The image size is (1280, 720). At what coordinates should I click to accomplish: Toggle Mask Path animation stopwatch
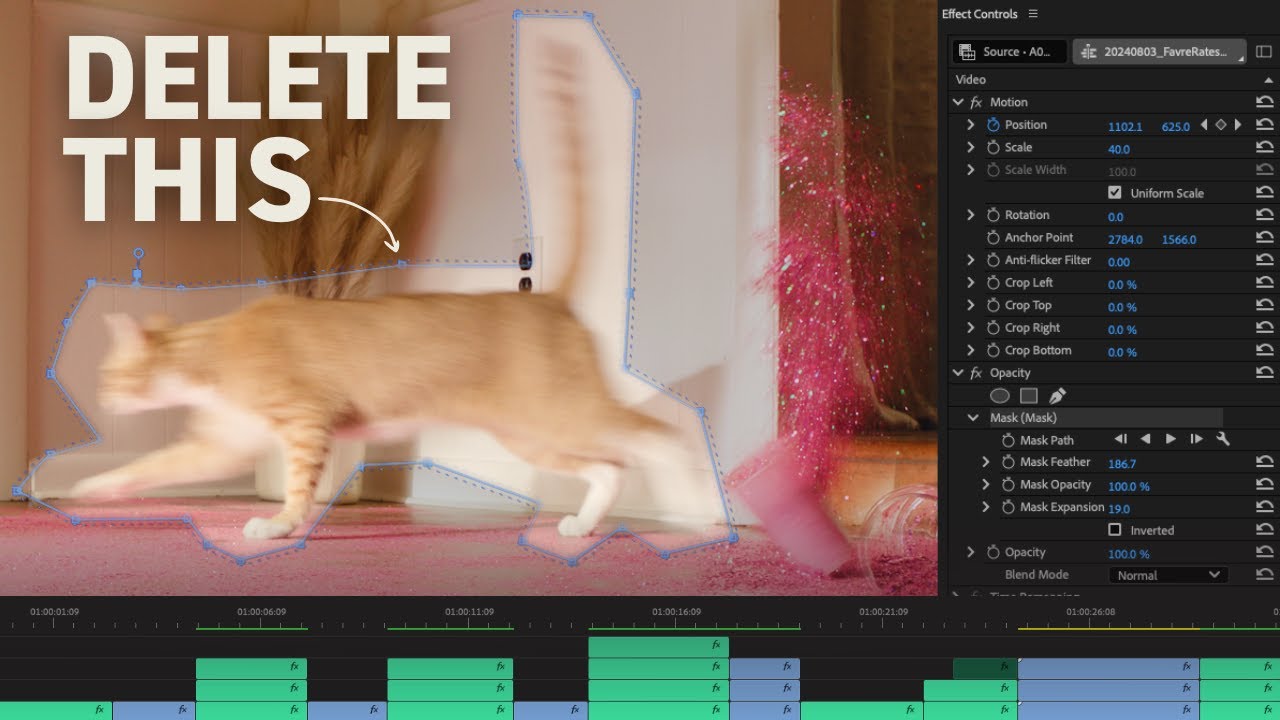(1008, 440)
